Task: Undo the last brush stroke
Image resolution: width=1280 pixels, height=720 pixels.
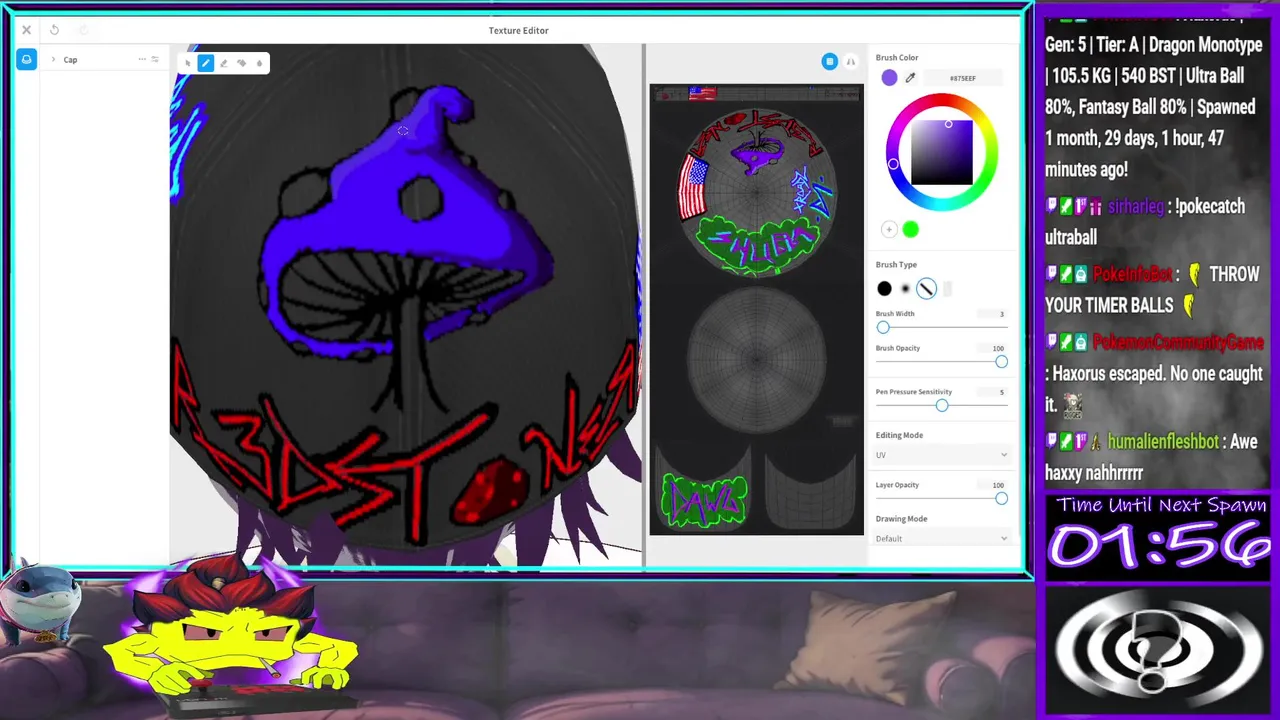Action: pyautogui.click(x=54, y=30)
